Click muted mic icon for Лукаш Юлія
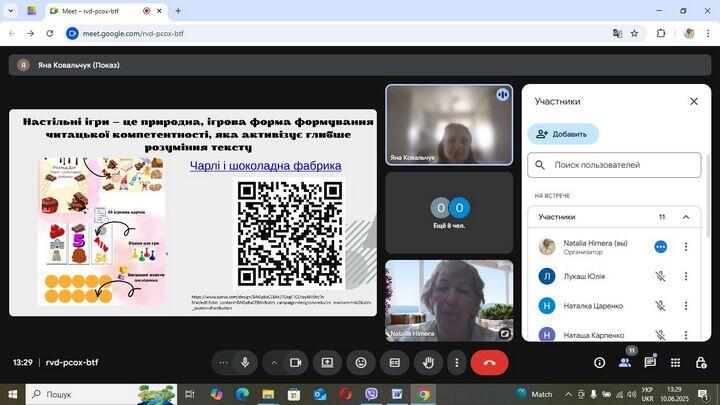The height and width of the screenshot is (405, 720). [660, 276]
